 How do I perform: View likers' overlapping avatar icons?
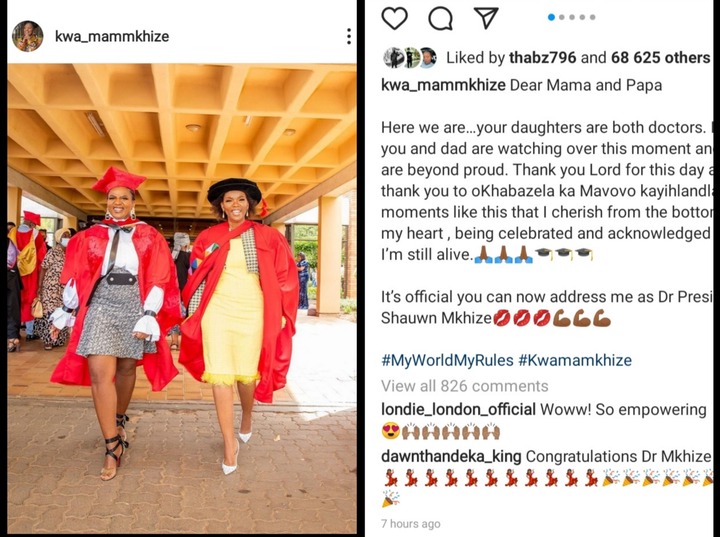click(410, 58)
